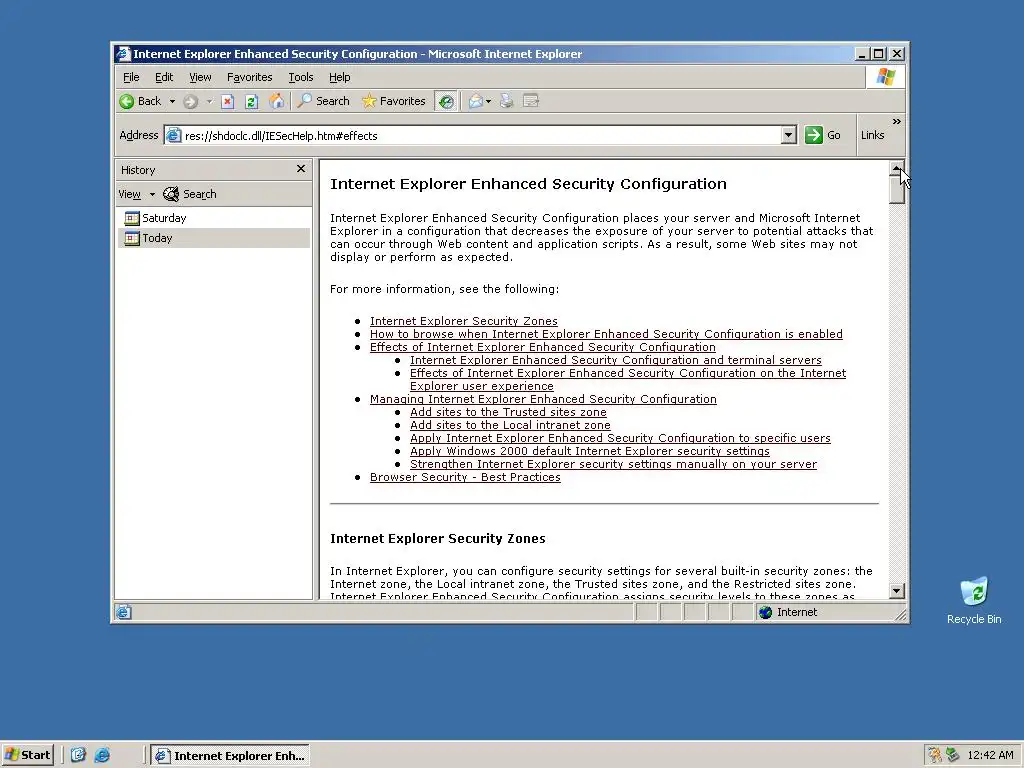Open How to browse when ESC enabled link
This screenshot has height=768, width=1024.
606,334
